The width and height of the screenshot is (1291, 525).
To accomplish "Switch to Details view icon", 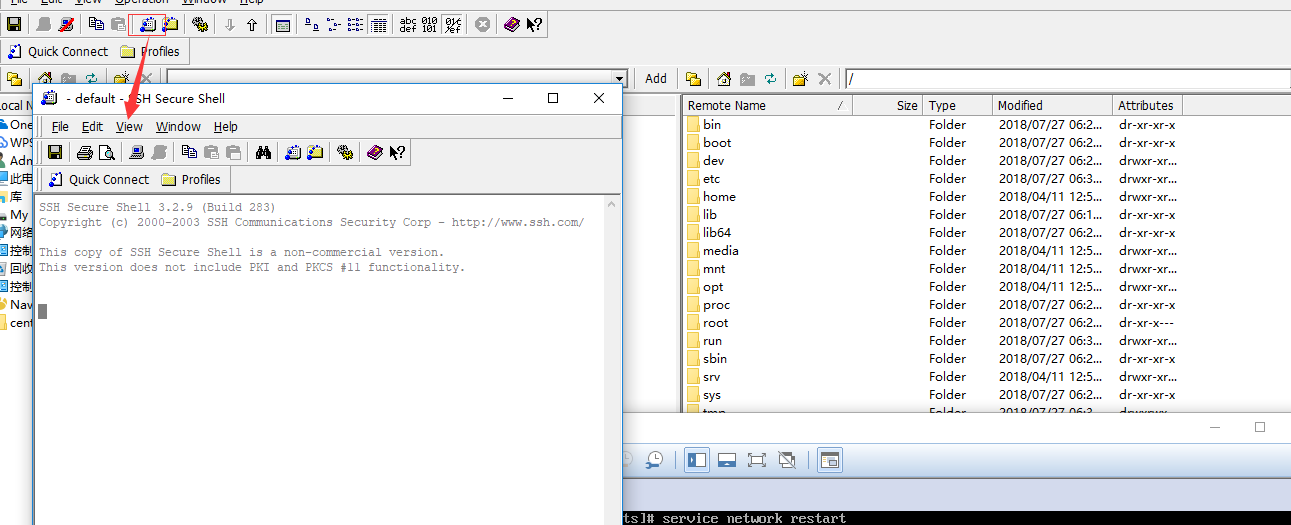I will coord(378,24).
